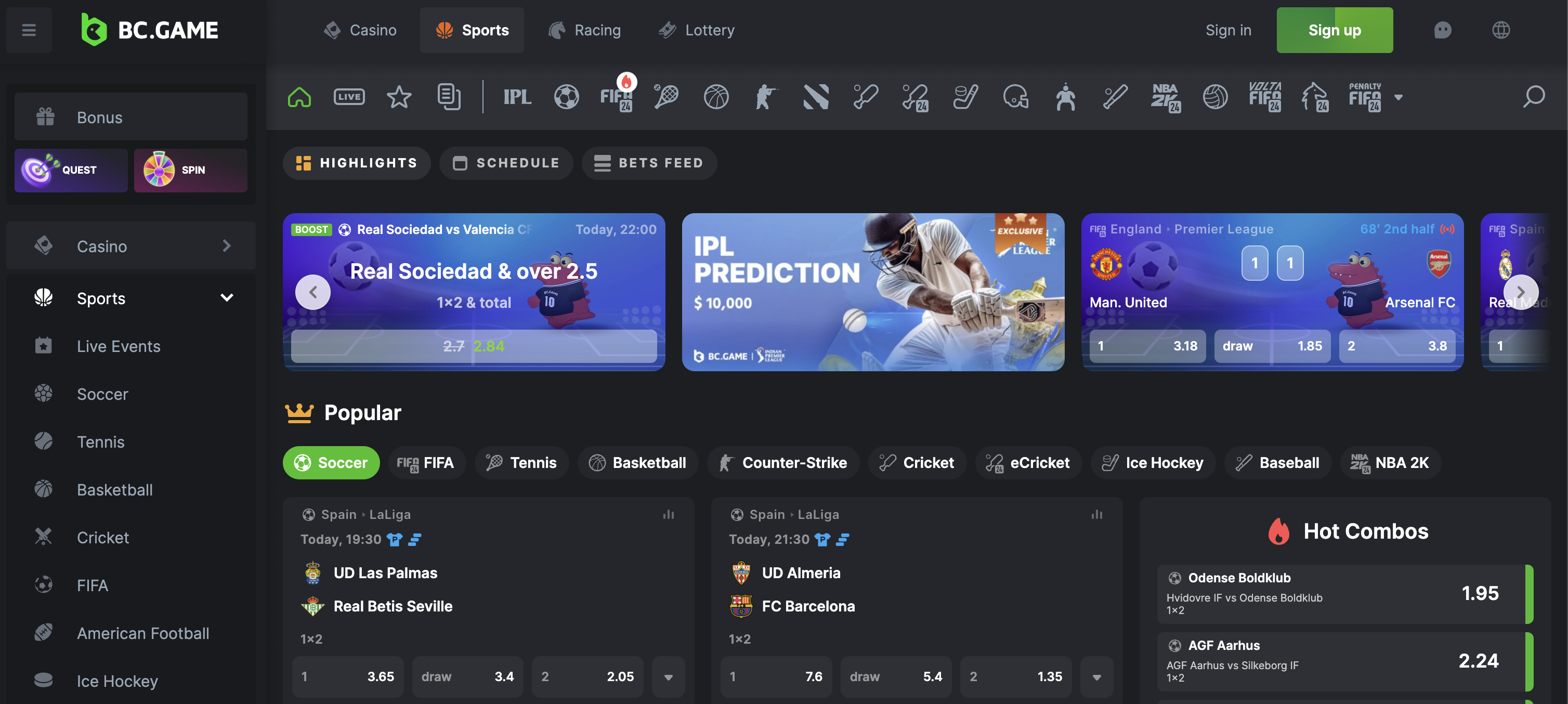Screen dimensions: 1568x704
Task: Click the Live events icon in sports toolbar
Action: point(349,96)
